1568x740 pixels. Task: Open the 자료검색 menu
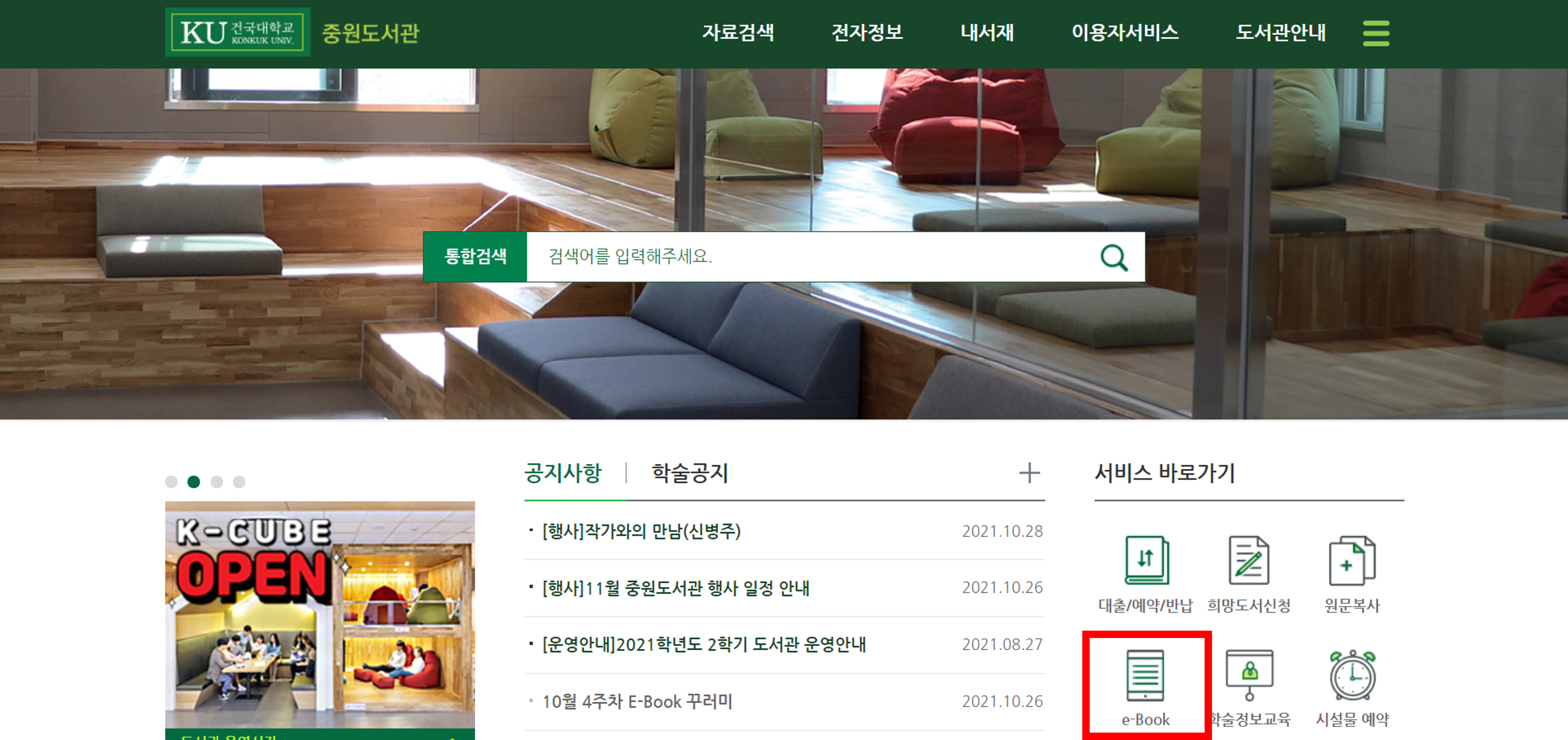(x=738, y=33)
